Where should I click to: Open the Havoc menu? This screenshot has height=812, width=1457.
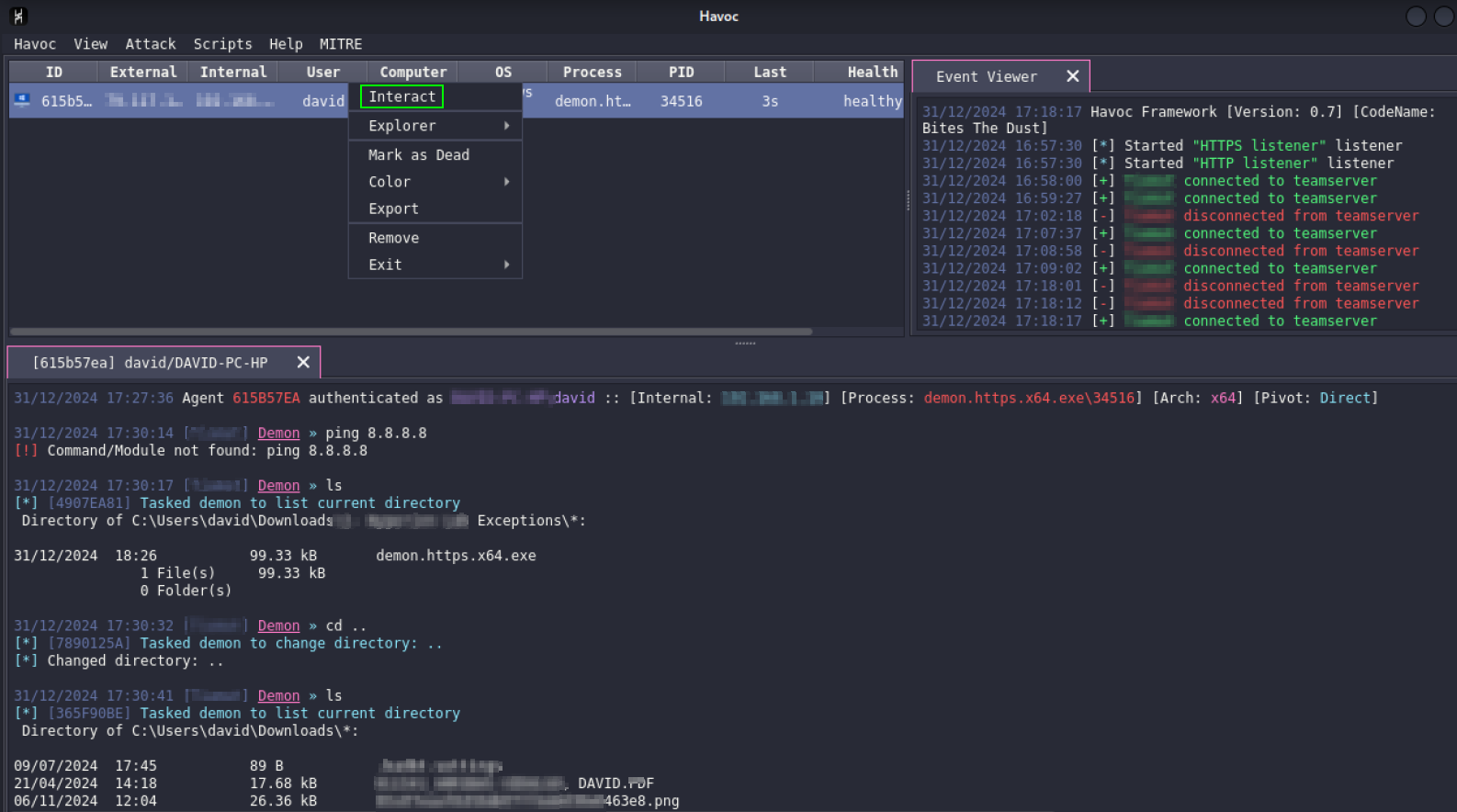(35, 44)
